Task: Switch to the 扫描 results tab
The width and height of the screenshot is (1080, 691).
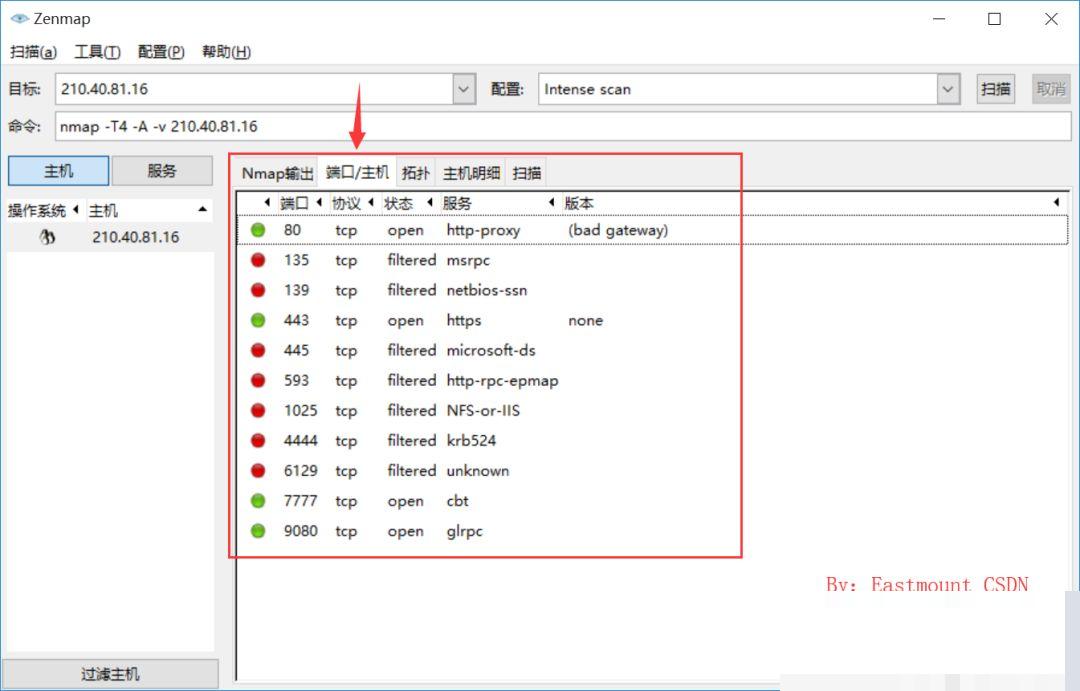Action: [x=527, y=173]
